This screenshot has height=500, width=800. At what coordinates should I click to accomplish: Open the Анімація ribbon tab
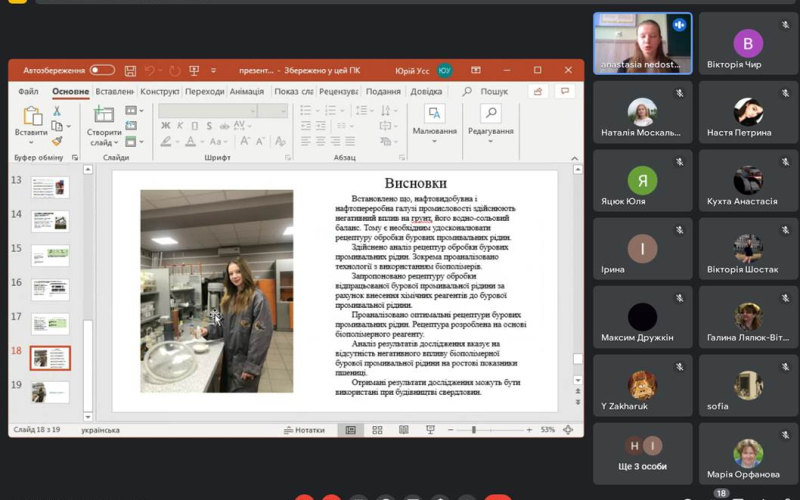coord(247,91)
